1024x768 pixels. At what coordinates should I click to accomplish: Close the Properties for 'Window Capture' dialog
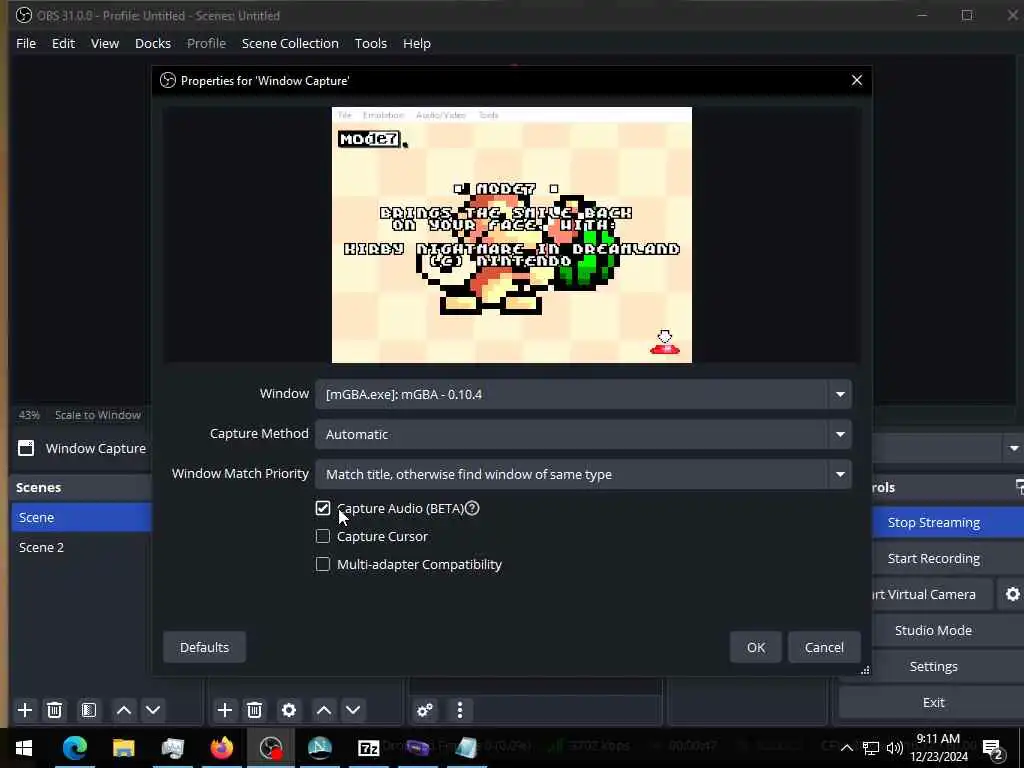point(857,80)
